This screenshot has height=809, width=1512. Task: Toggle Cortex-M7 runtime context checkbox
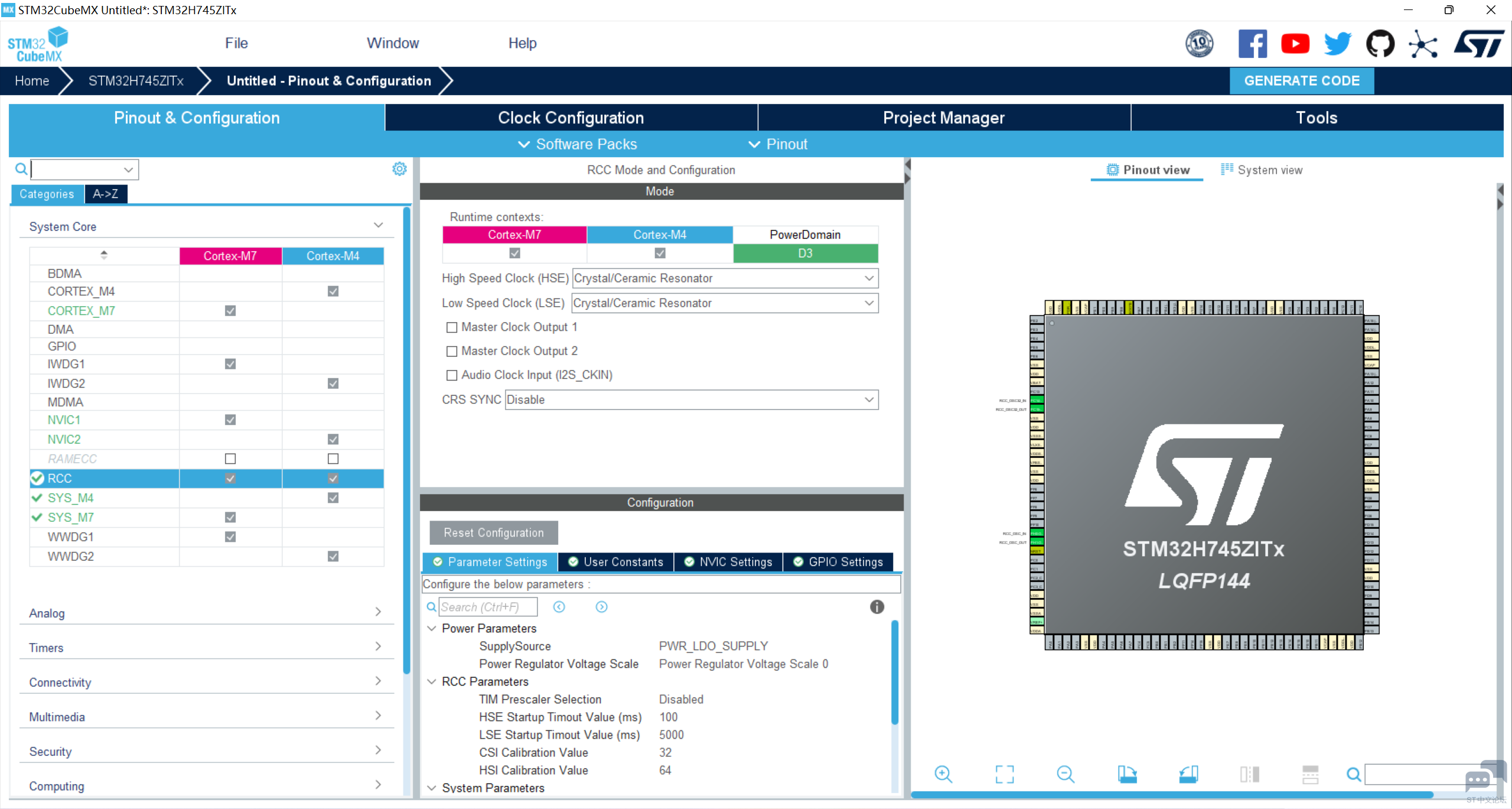coord(515,253)
